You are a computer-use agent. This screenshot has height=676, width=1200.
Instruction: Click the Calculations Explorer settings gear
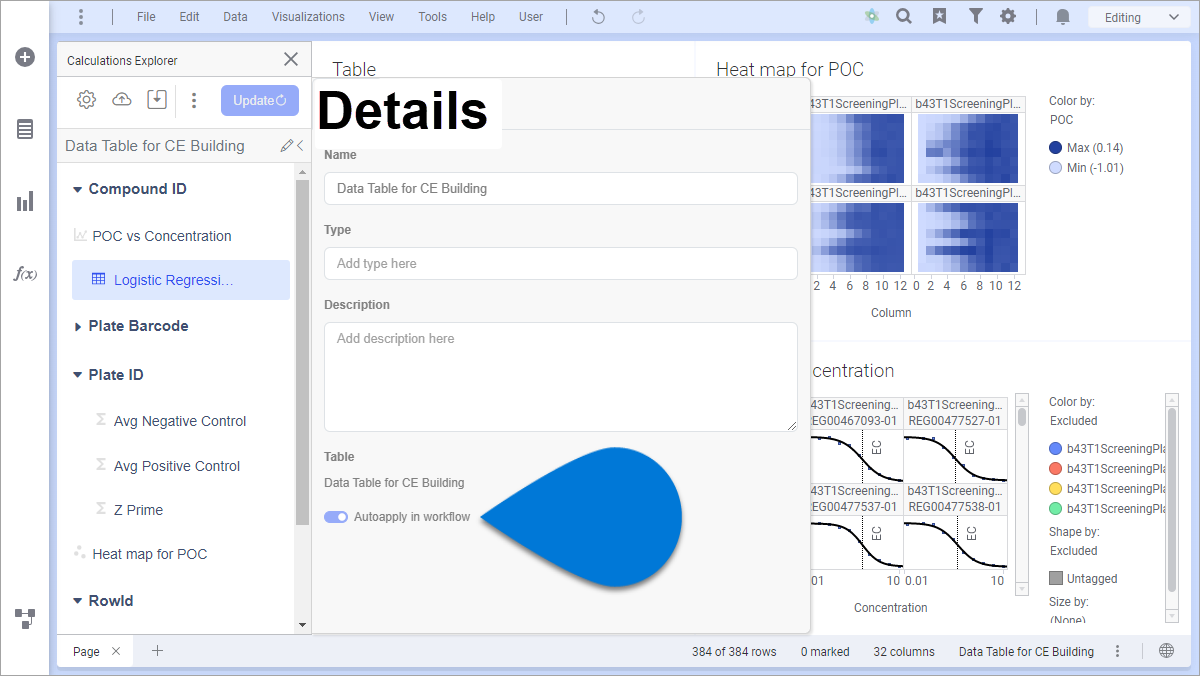pos(87,100)
